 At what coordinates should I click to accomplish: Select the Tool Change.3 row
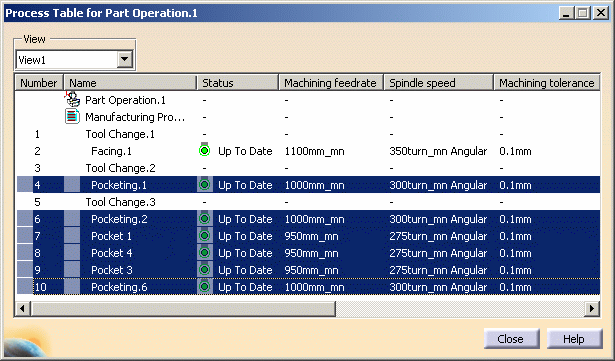click(308, 202)
